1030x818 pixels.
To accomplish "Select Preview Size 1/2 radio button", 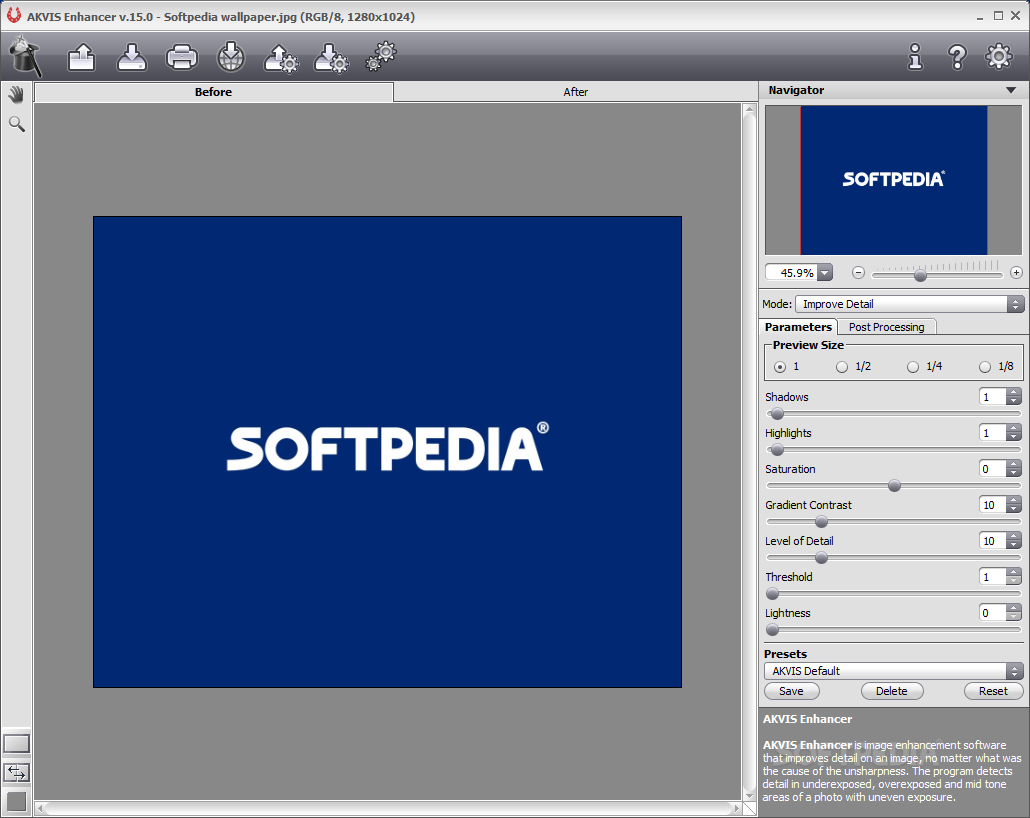I will [841, 367].
